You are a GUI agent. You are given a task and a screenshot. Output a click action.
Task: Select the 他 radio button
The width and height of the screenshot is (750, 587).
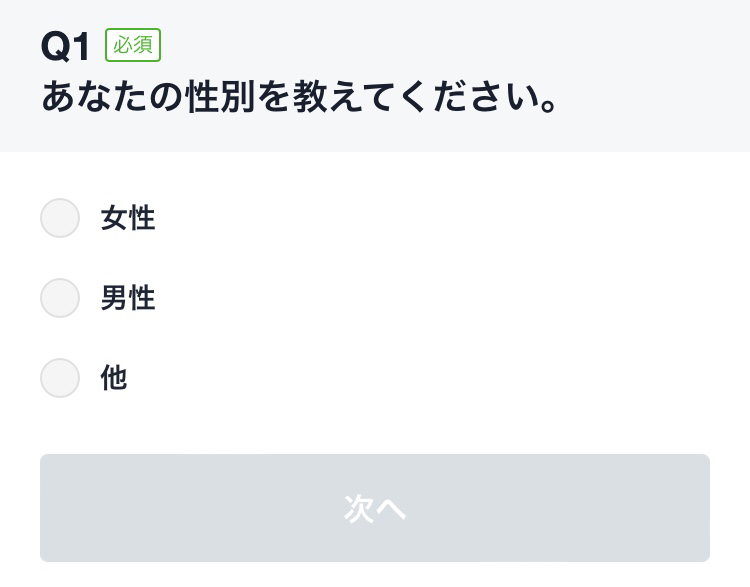click(x=60, y=378)
